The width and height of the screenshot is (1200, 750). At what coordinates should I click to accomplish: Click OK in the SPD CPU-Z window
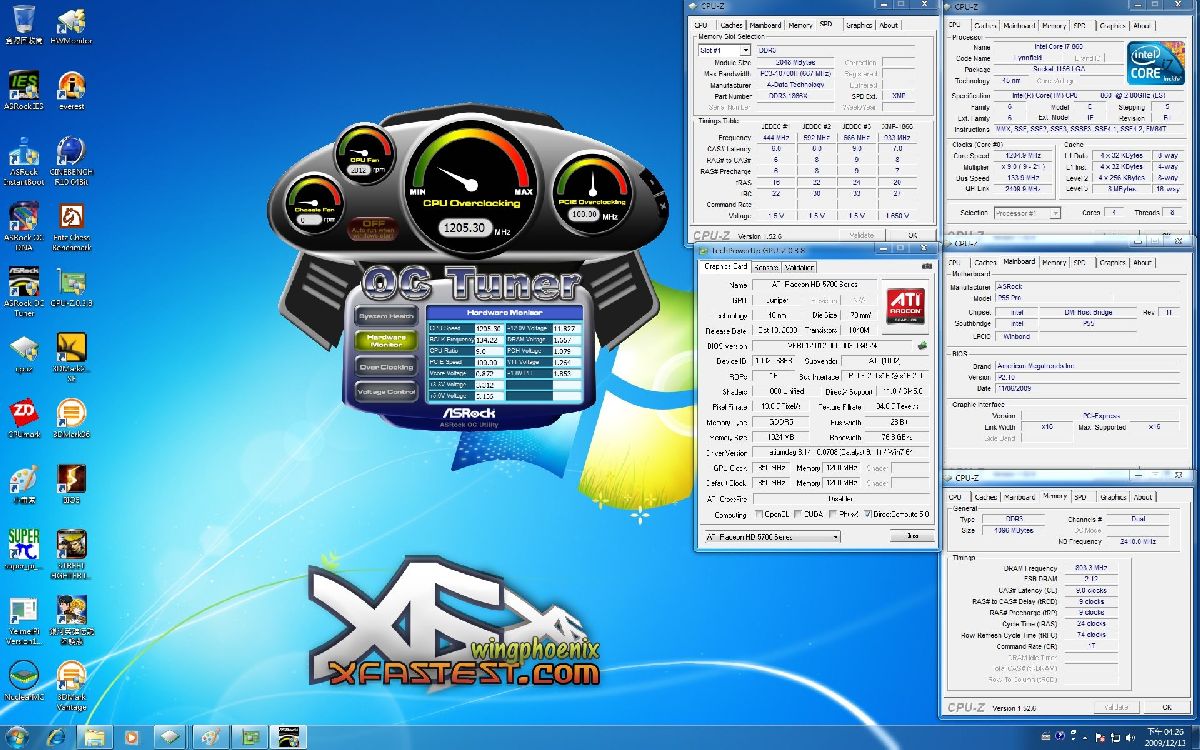[911, 235]
